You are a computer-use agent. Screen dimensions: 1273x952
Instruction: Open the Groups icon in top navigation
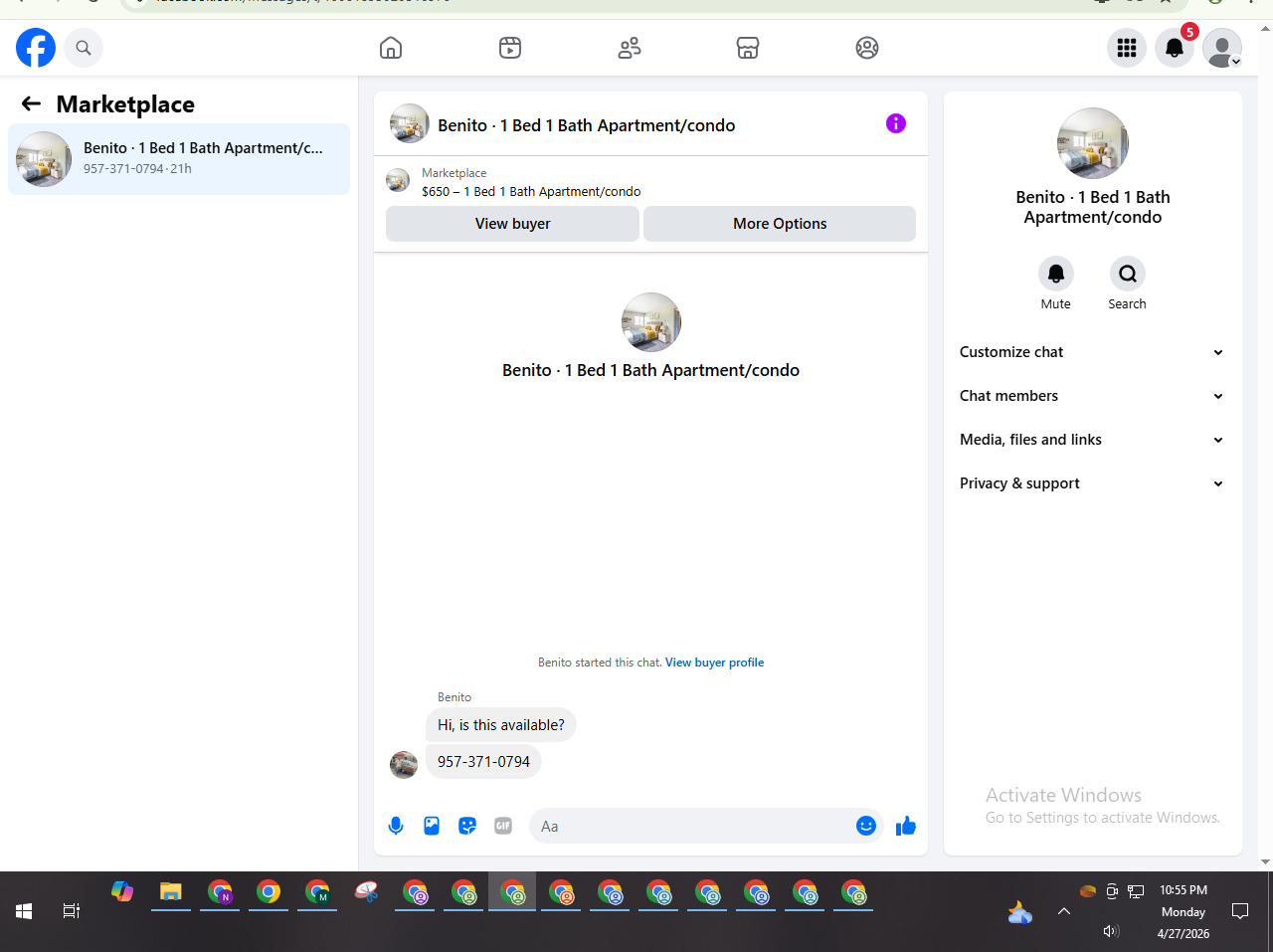tap(867, 48)
